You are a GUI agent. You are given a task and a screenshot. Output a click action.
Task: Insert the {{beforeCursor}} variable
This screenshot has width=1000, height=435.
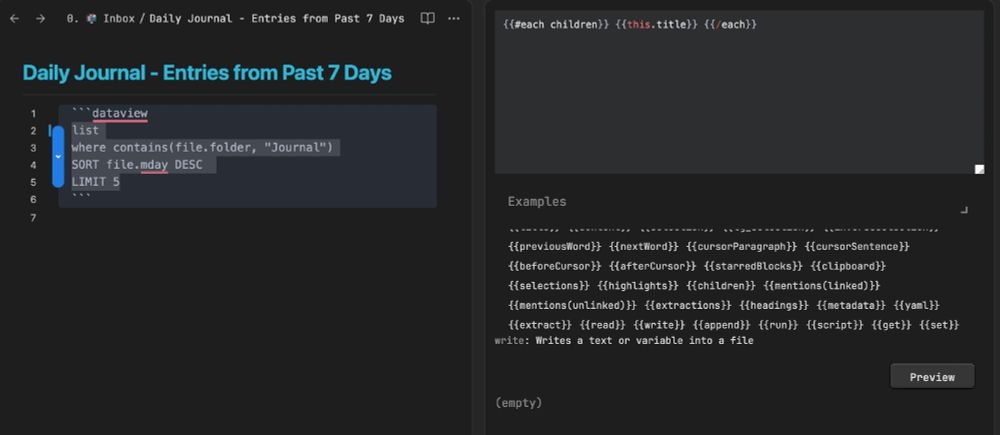point(555,265)
